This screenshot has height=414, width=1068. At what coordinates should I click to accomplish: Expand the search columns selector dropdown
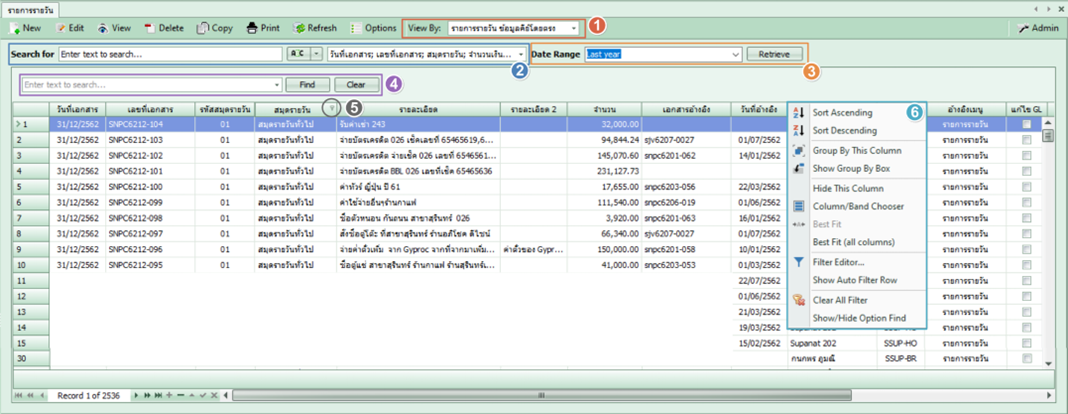click(521, 54)
